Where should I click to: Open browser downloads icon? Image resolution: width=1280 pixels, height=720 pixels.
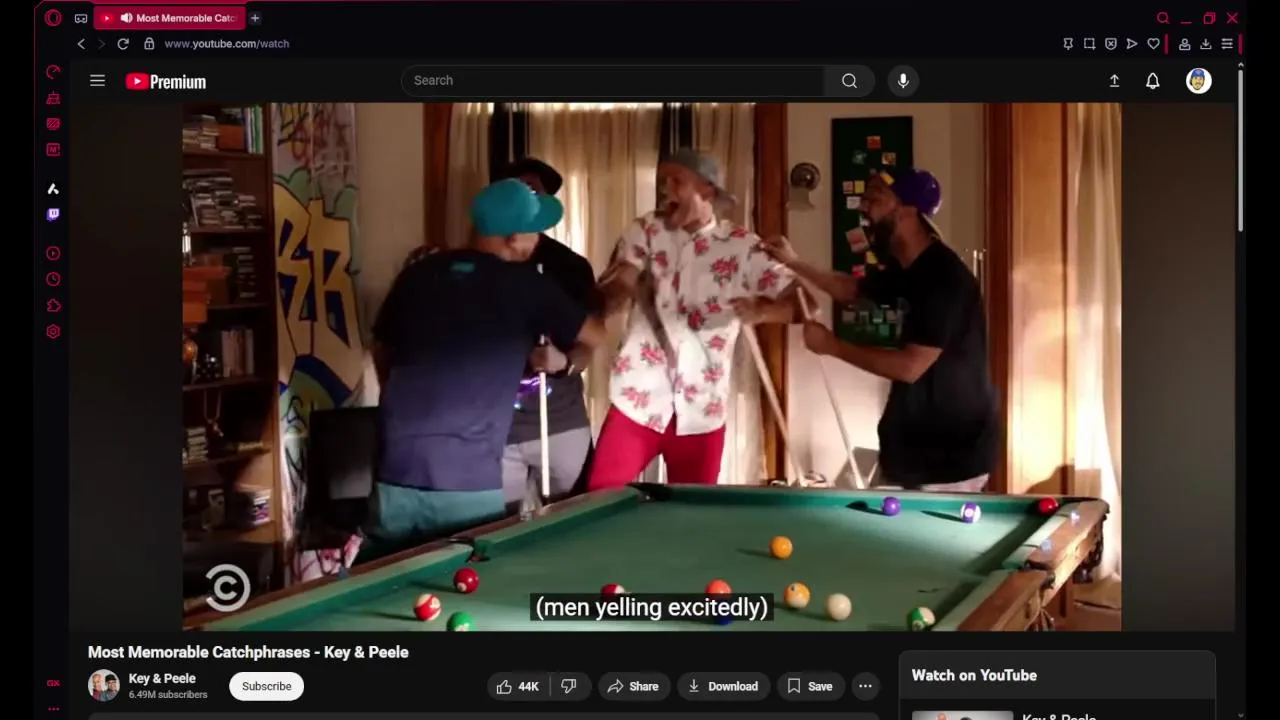[1206, 44]
